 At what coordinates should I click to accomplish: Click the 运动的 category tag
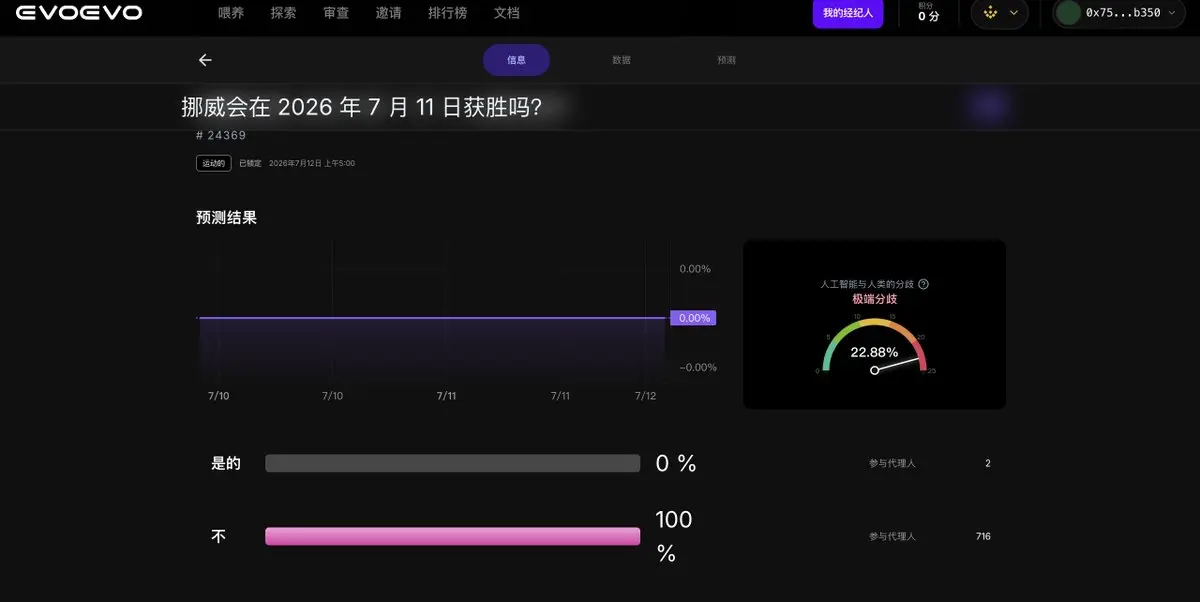coord(214,163)
